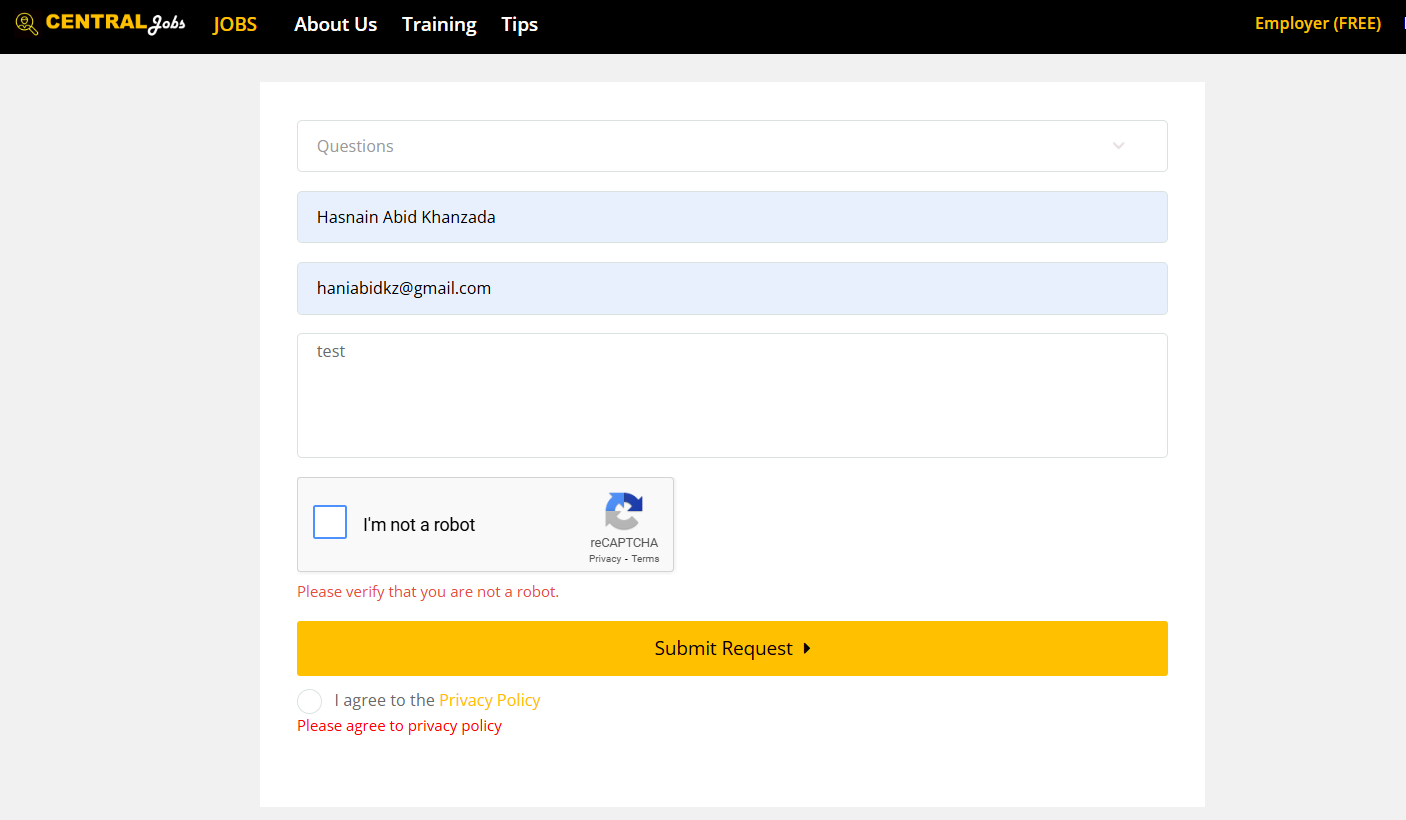The width and height of the screenshot is (1406, 820).
Task: Open the yellow Privacy Policy link
Action: pos(489,700)
